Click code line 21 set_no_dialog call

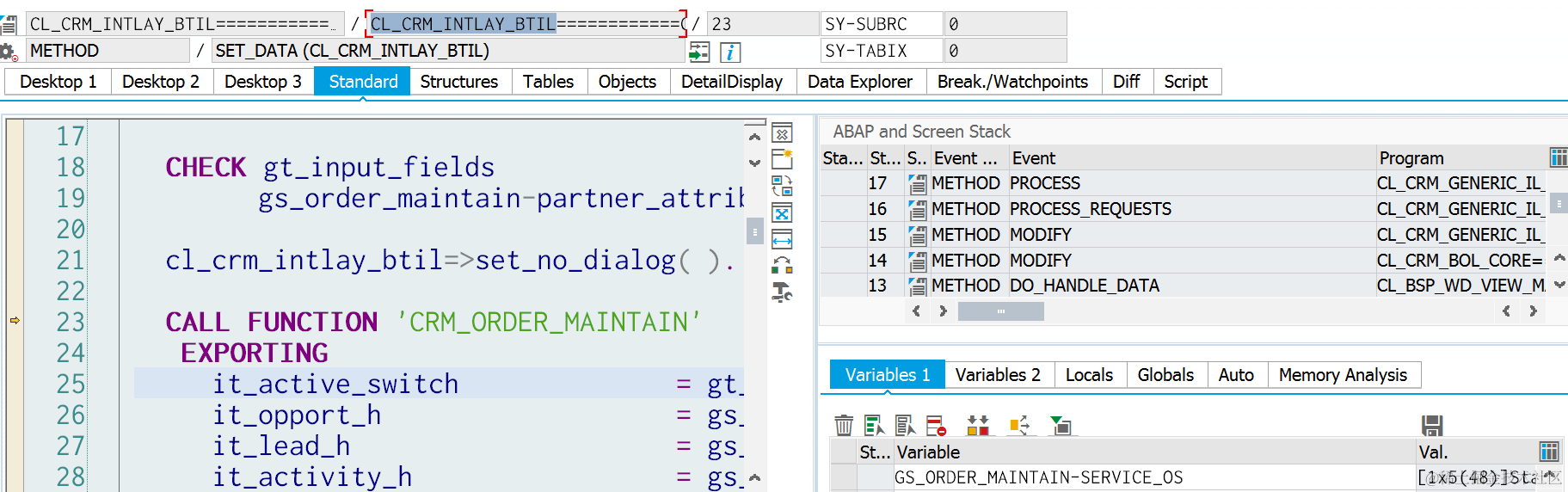[451, 260]
